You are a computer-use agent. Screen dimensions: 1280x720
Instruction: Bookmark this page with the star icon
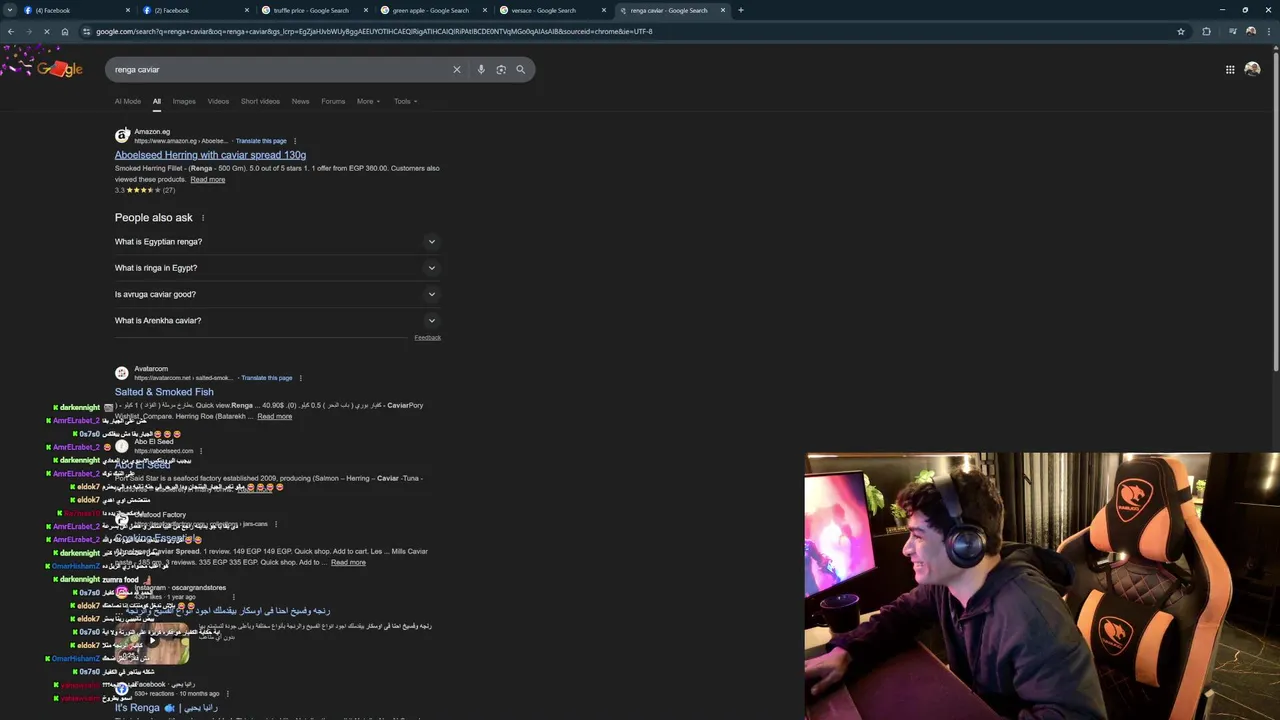tap(1181, 31)
